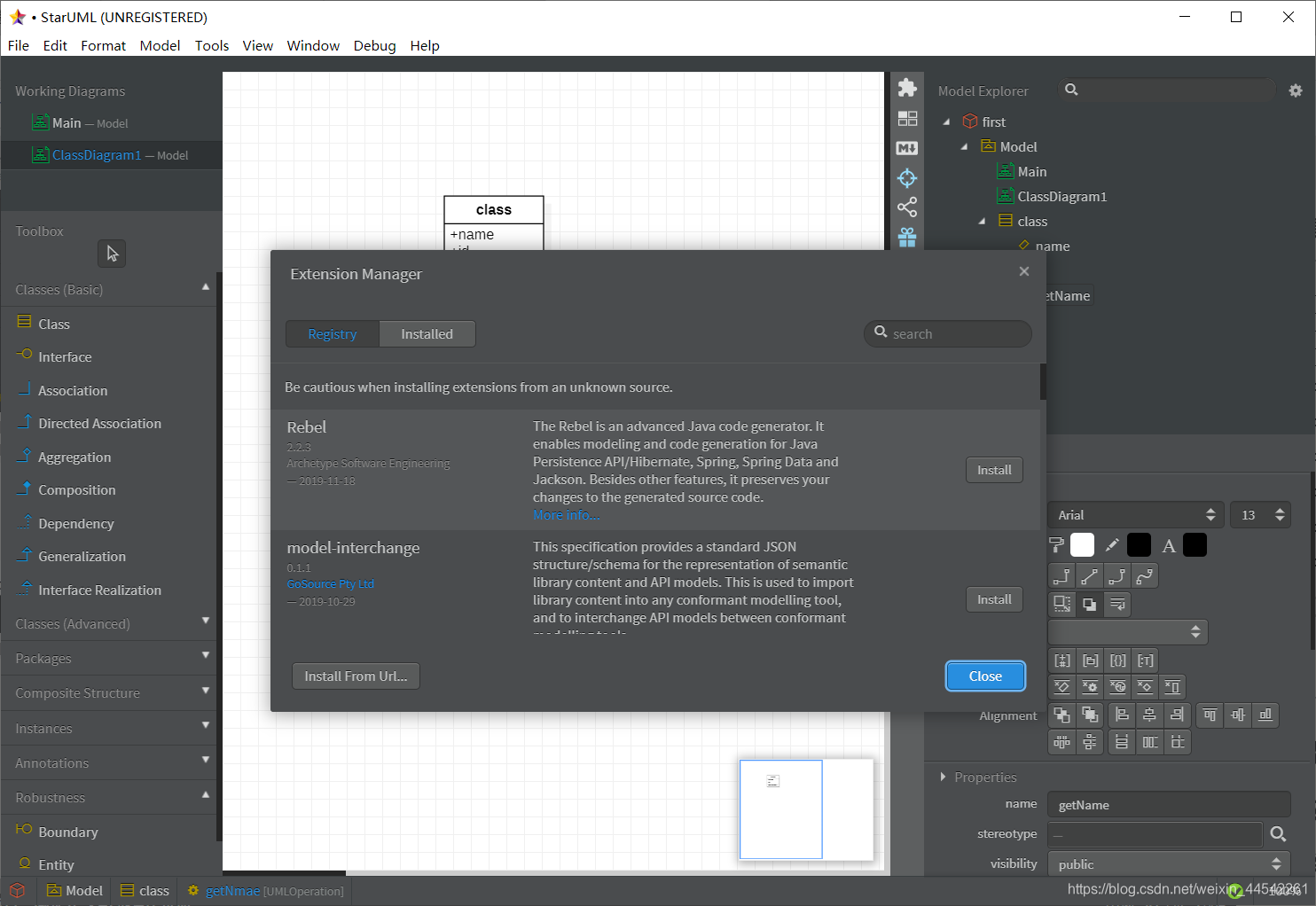The image size is (1316, 906).
Task: Click the black font color swatch
Action: [x=1195, y=545]
